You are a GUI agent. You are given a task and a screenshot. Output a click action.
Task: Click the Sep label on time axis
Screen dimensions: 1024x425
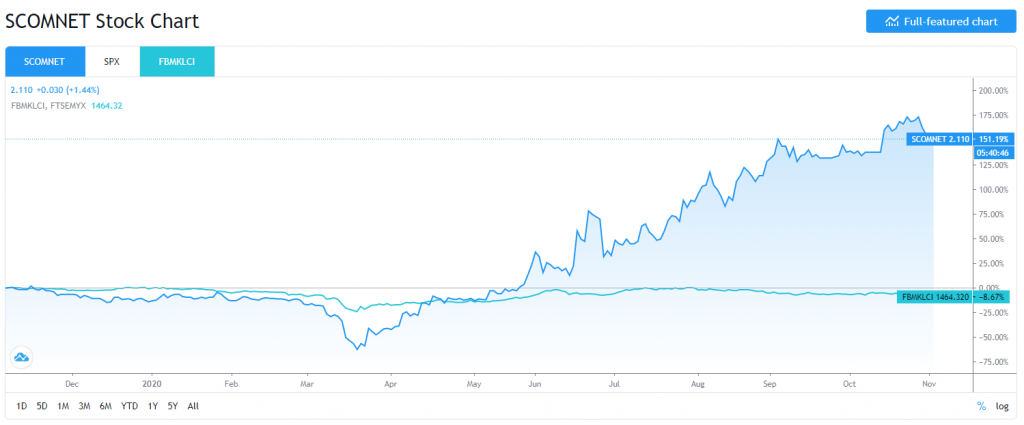770,383
